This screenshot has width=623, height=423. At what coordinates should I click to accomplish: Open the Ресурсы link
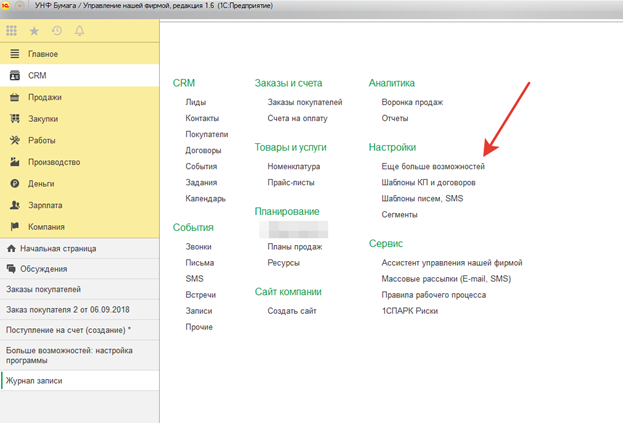coord(283,263)
